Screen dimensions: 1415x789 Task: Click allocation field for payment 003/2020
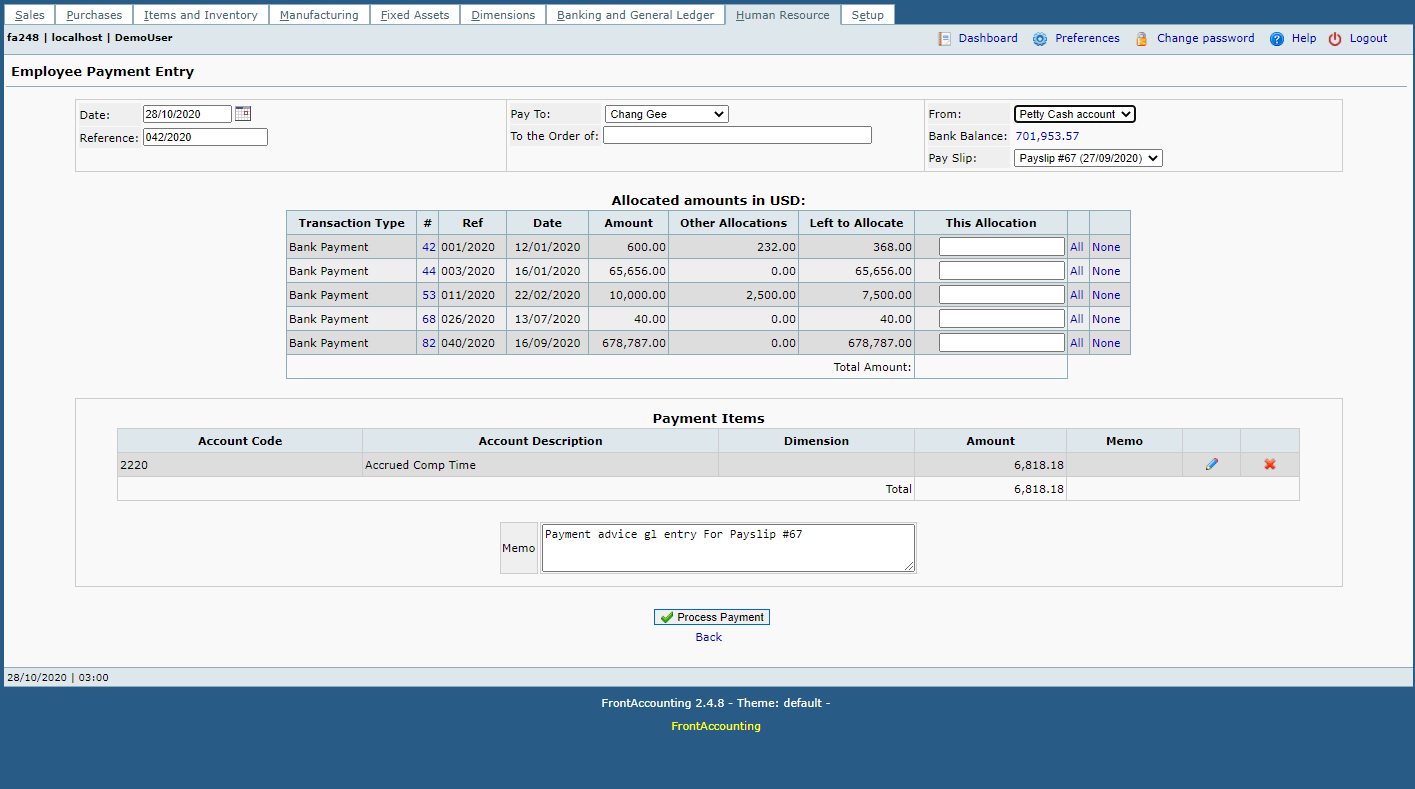[x=1002, y=270]
